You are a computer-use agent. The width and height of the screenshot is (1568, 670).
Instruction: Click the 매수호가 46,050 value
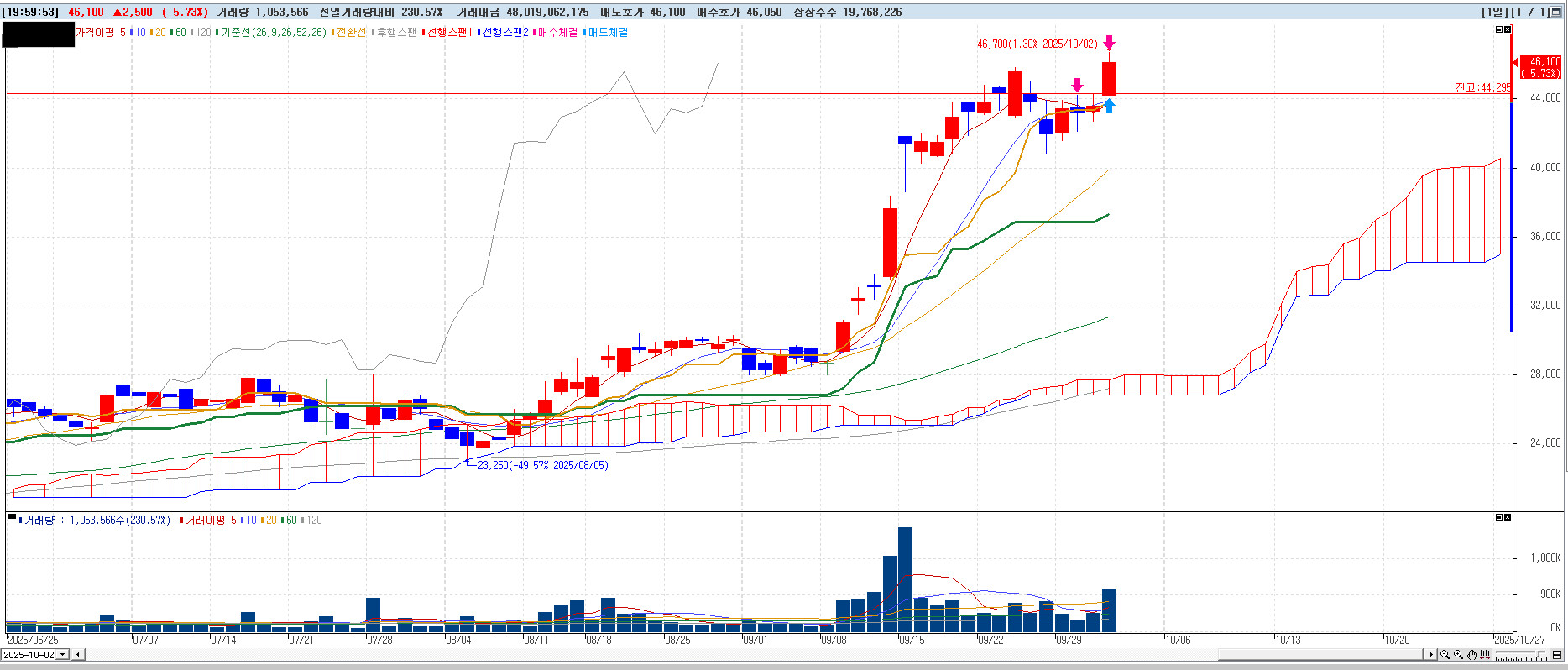(740, 12)
